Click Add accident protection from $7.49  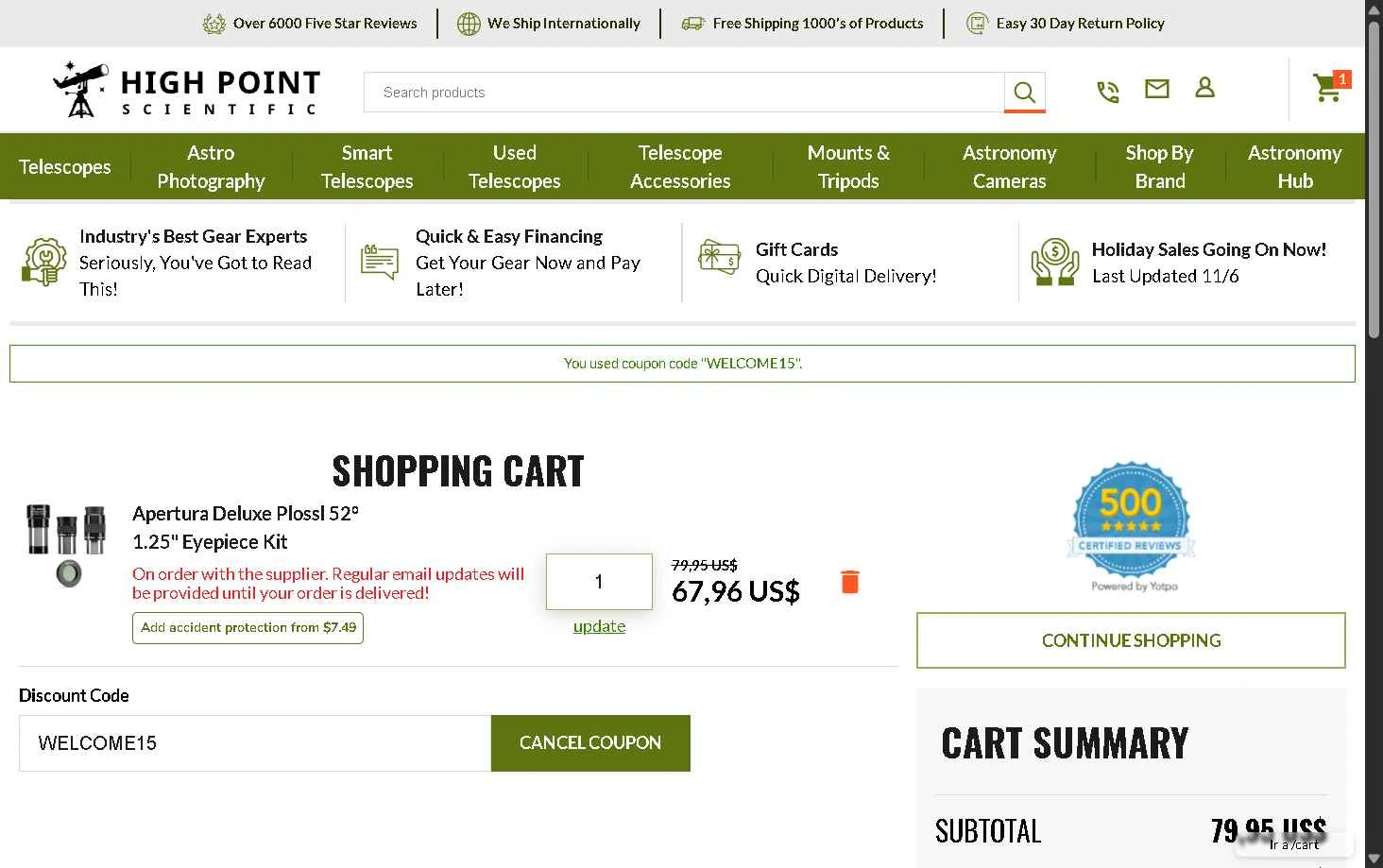point(248,628)
